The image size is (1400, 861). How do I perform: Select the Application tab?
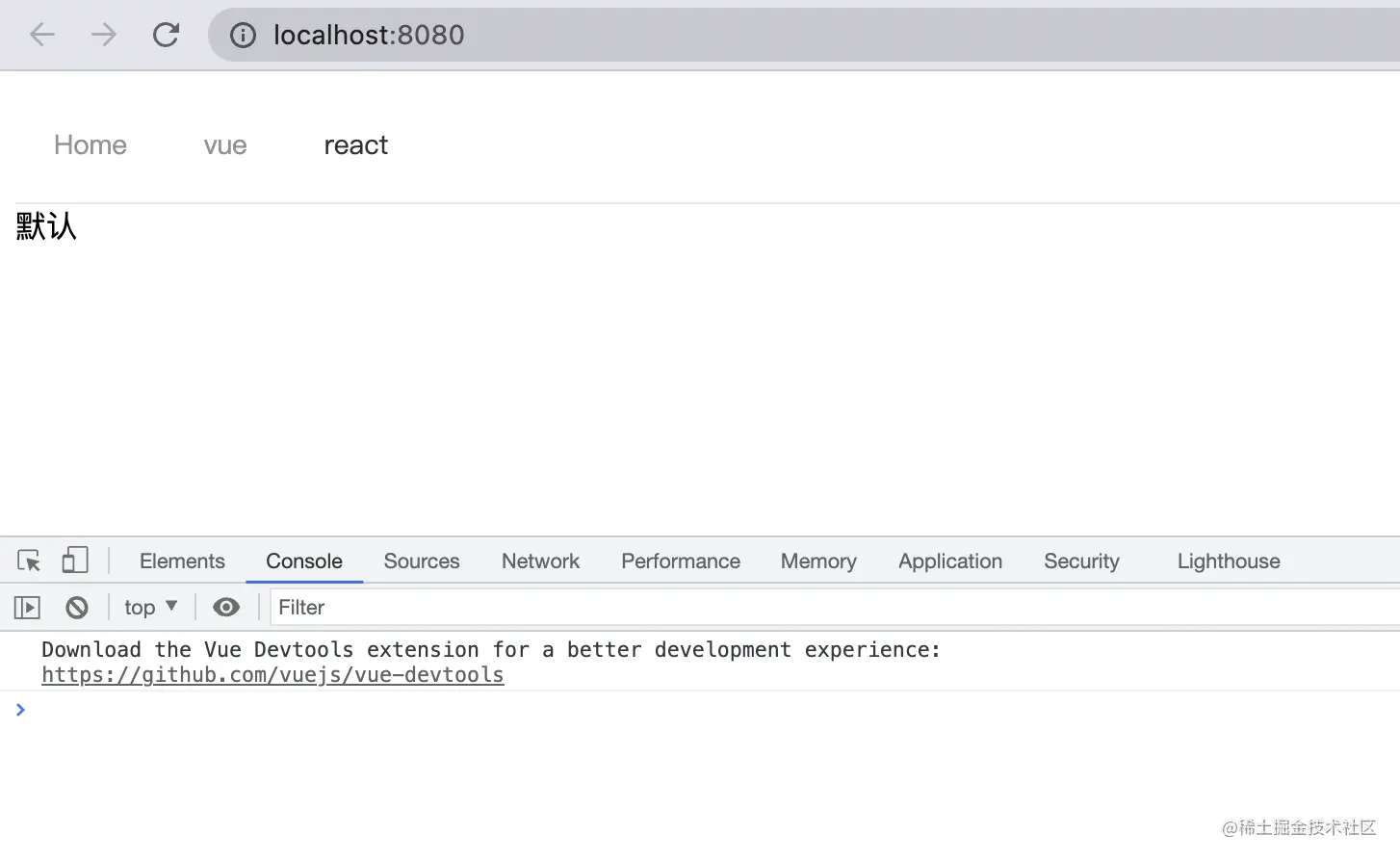coord(950,561)
